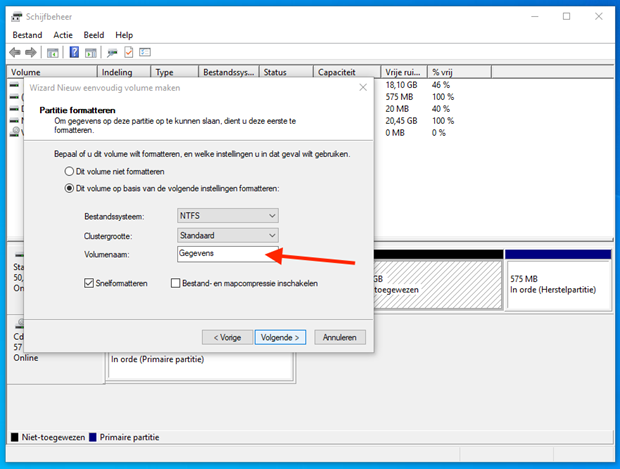This screenshot has width=620, height=469.
Task: Toggle the show/hide action pane icon
Action: point(91,52)
